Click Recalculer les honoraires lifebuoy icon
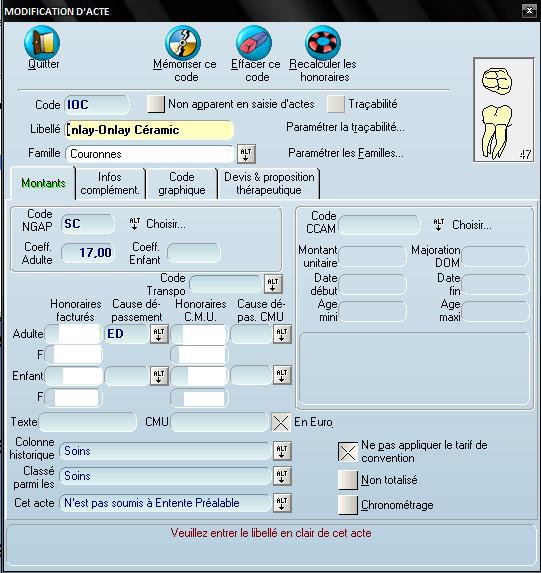541x573 pixels. [x=323, y=43]
